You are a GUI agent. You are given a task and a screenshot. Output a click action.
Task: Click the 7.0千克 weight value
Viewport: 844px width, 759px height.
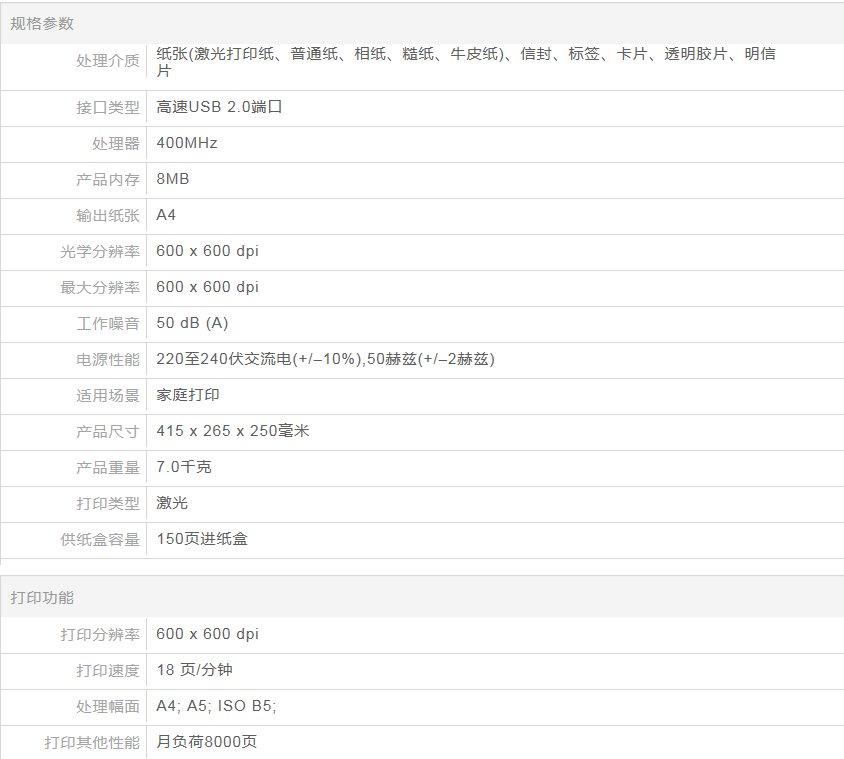pos(184,467)
